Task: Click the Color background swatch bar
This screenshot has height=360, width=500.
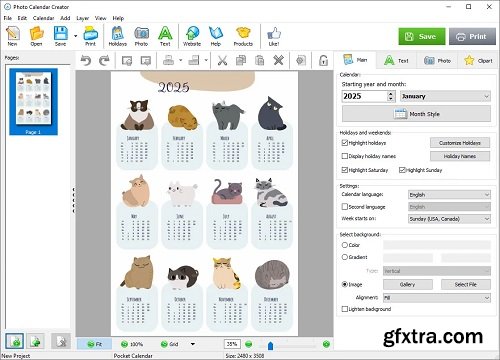Action: [x=437, y=245]
